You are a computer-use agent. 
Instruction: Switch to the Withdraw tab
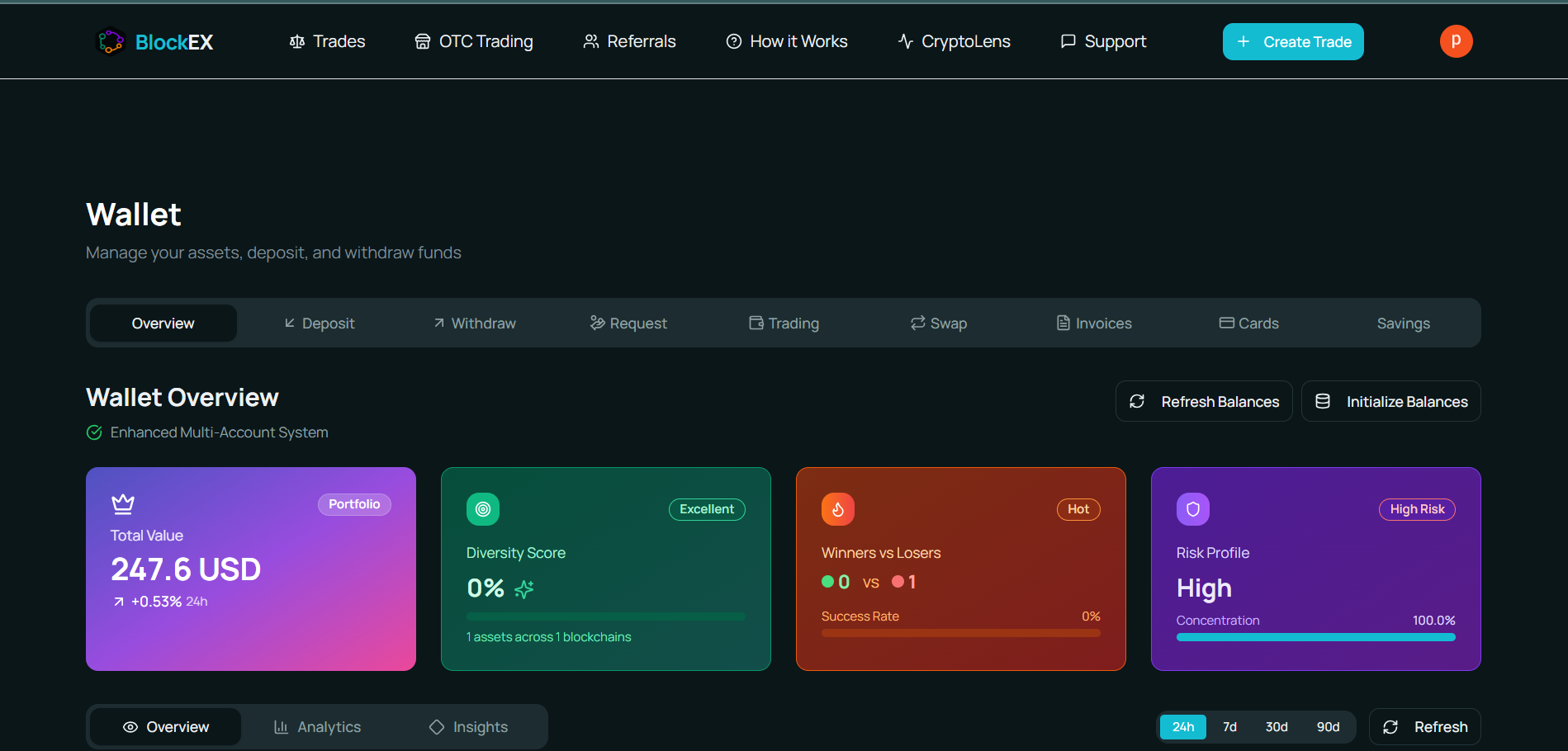(474, 323)
